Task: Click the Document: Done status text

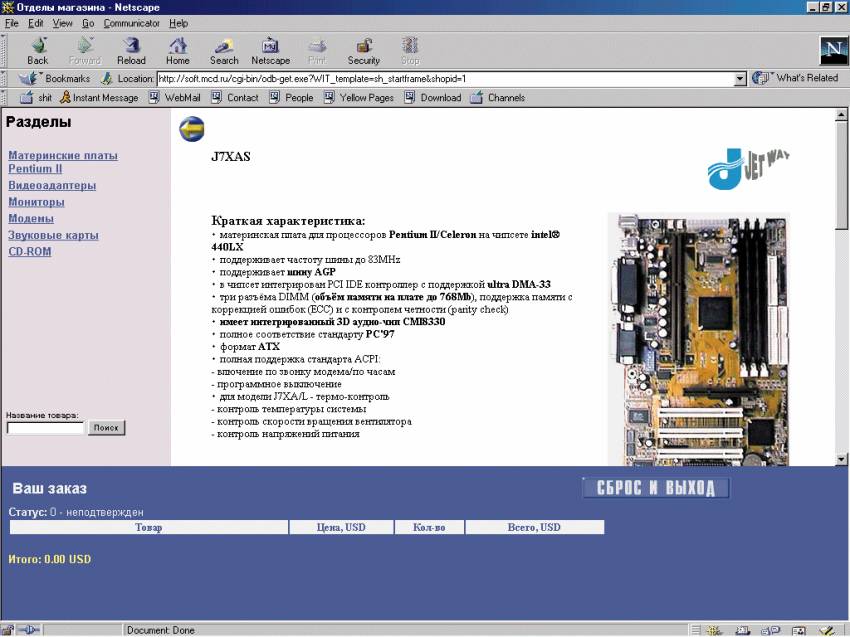Action: (x=160, y=630)
